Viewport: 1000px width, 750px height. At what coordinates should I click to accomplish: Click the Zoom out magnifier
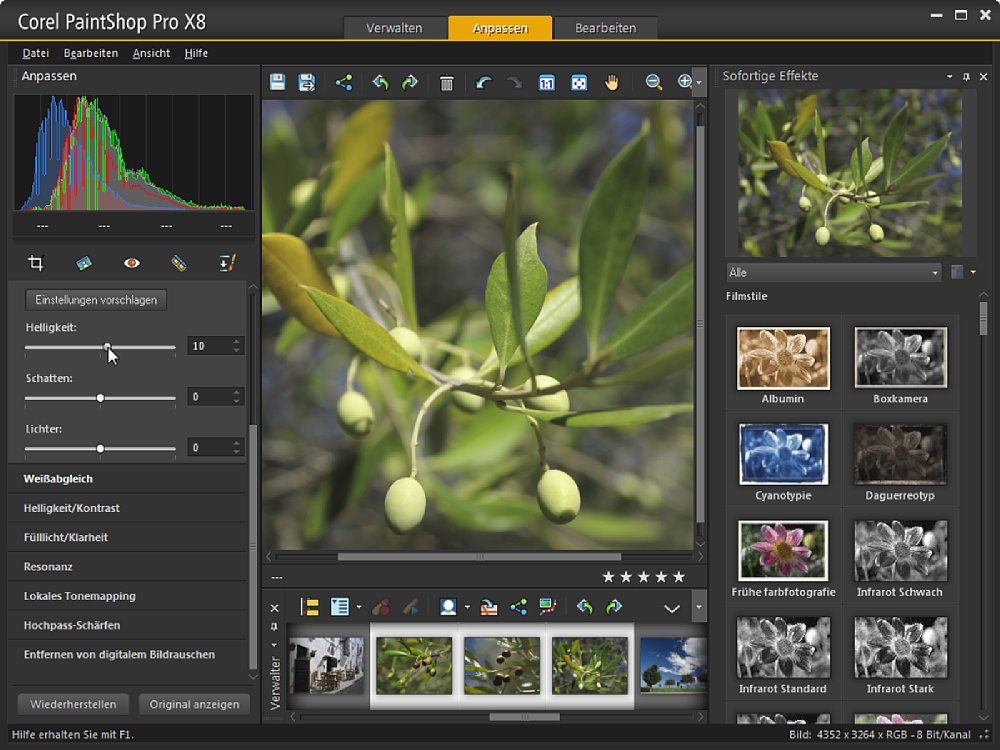coord(653,82)
